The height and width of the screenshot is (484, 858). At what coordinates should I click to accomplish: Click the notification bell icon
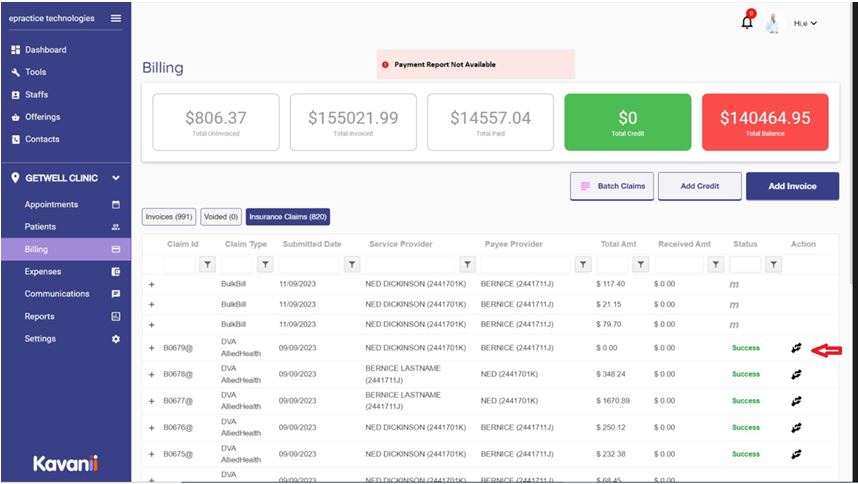(747, 23)
